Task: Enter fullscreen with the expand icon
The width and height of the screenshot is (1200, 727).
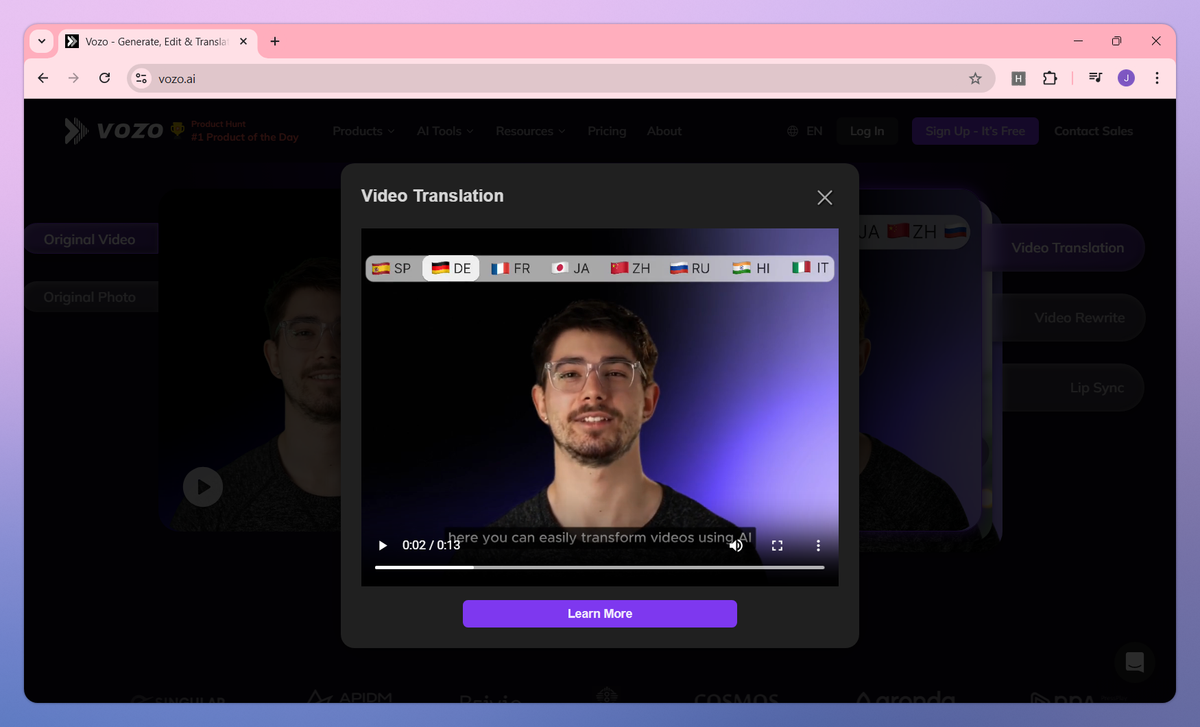Action: click(x=777, y=545)
